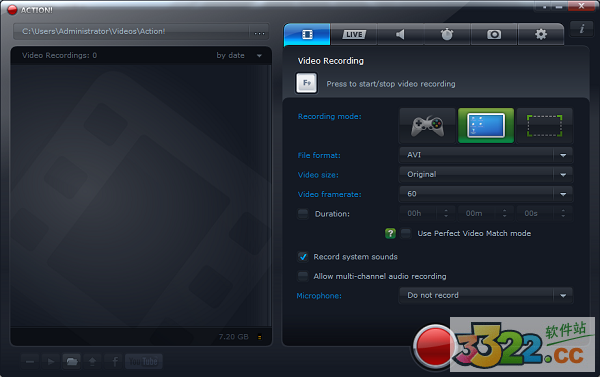Enable Use Perfect Video Match mode
Viewport: 600px width, 377px height.
pos(406,233)
